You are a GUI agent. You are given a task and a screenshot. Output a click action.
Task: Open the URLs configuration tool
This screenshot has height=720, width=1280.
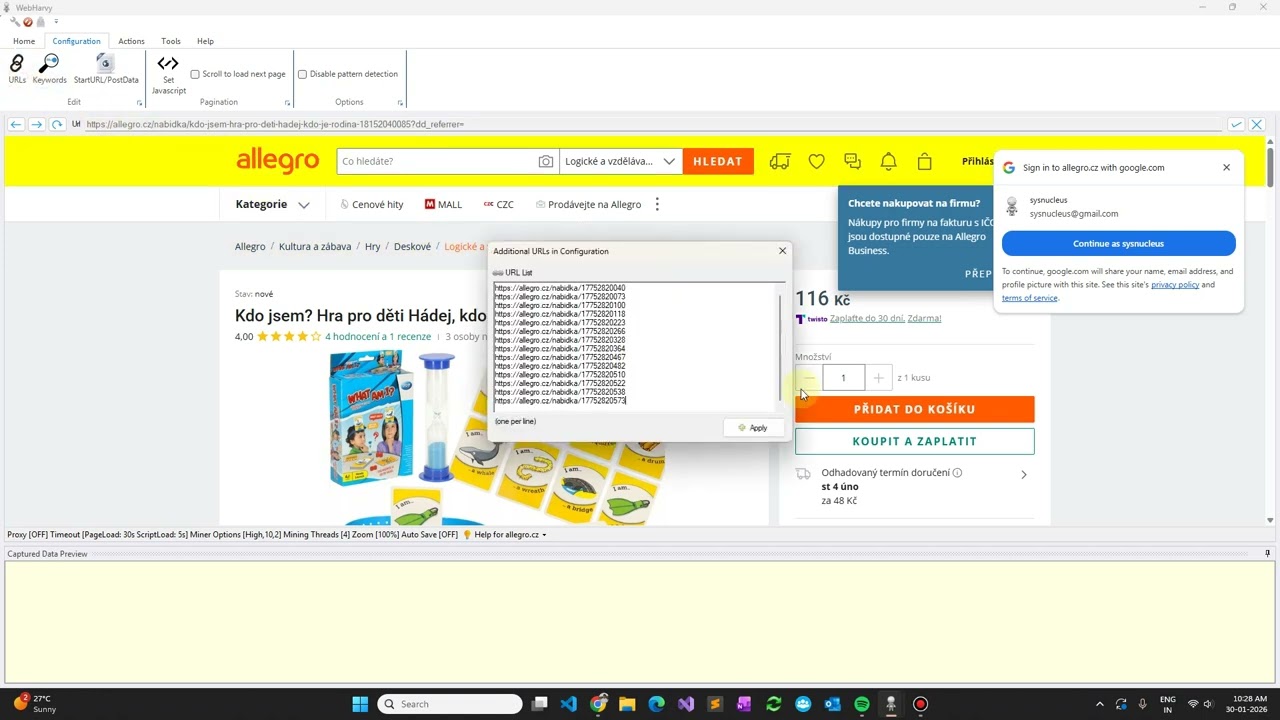17,68
